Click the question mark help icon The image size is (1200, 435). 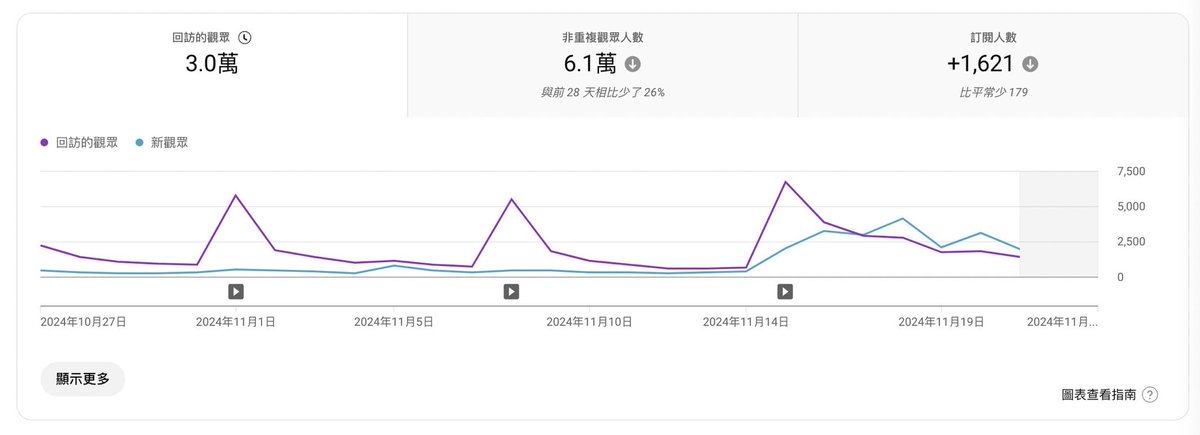[x=1150, y=395]
